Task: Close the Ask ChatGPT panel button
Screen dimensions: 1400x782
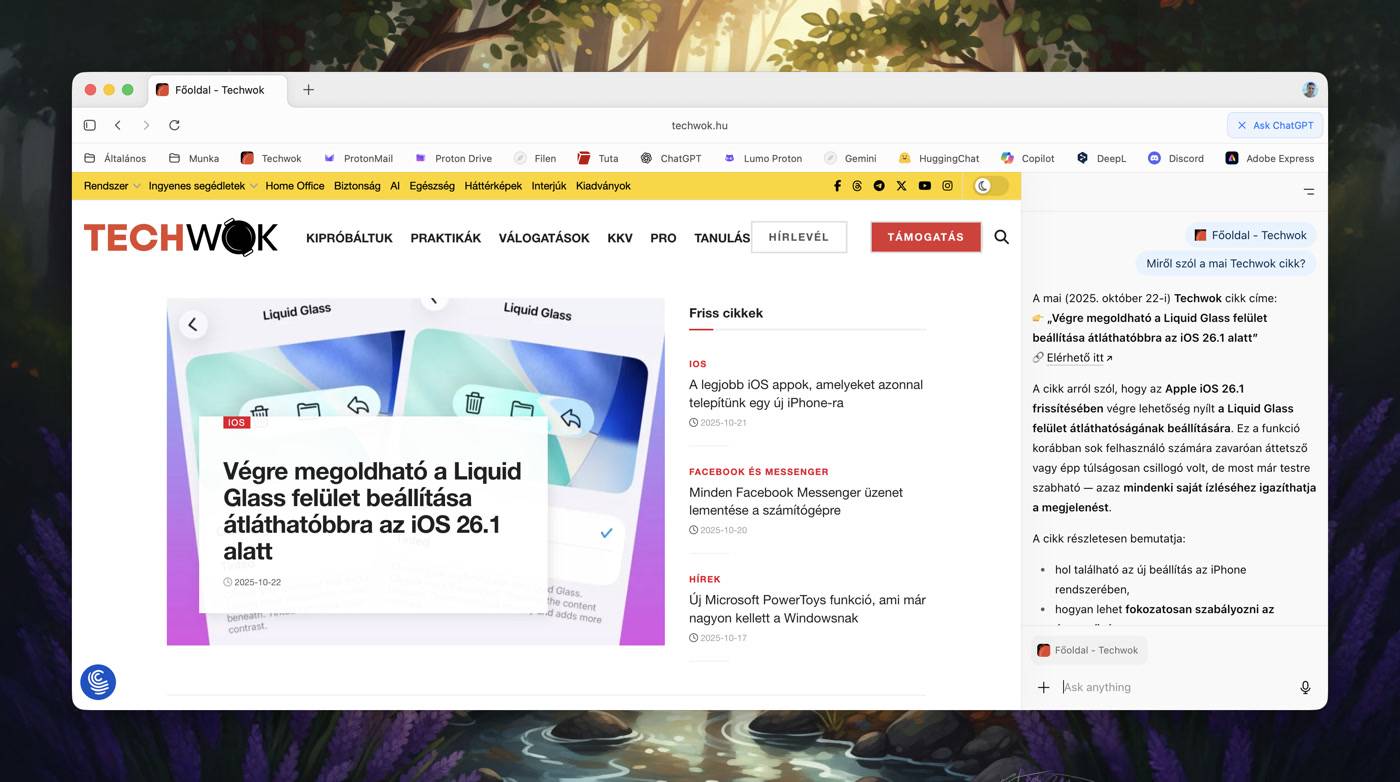Action: 1275,125
